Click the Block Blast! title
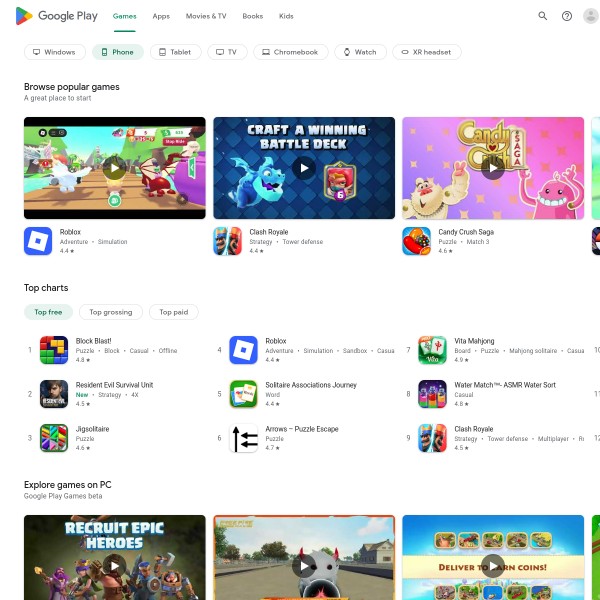600x600 pixels. tap(93, 341)
